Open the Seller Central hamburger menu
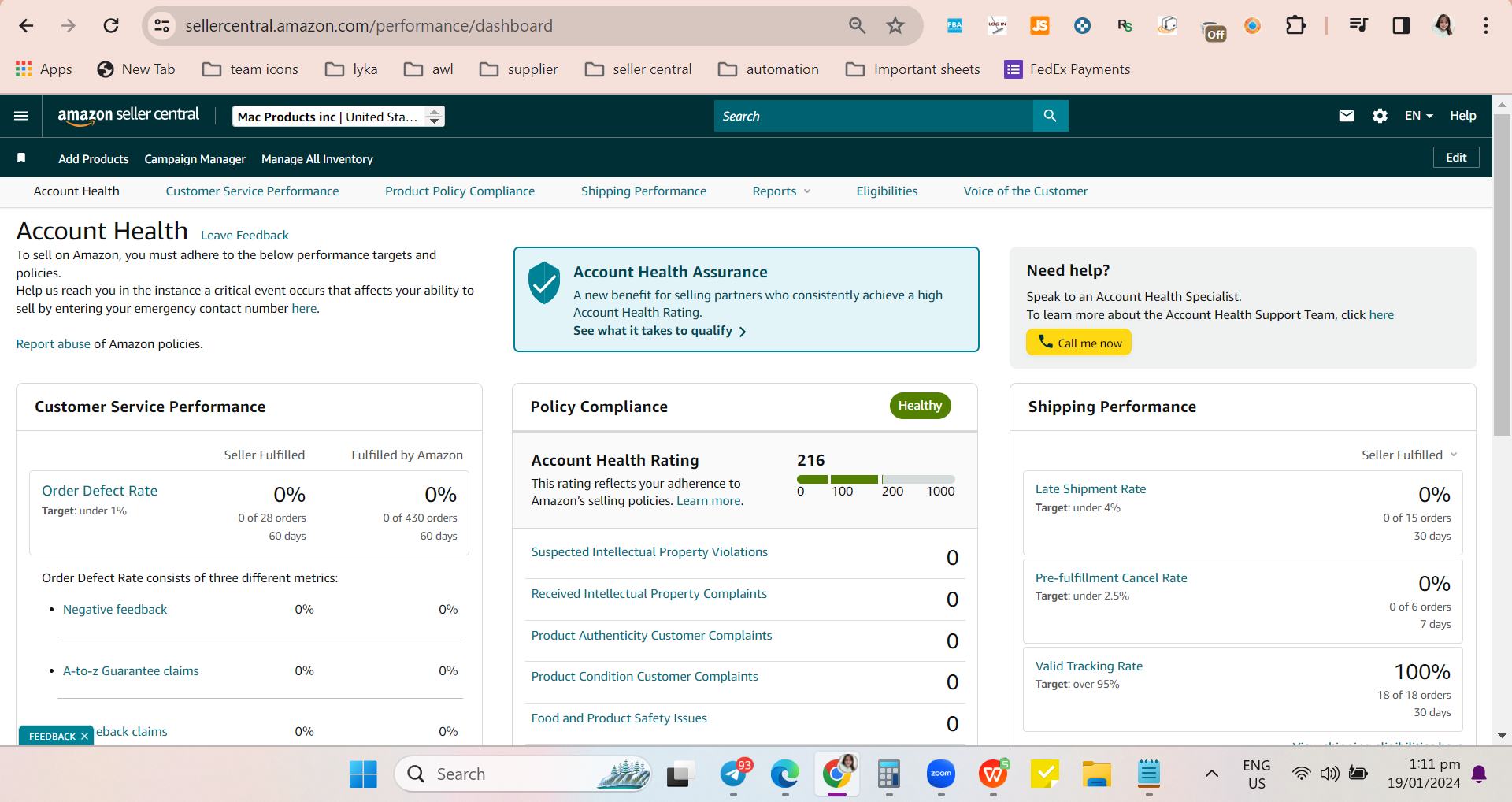This screenshot has height=802, width=1512. pyautogui.click(x=21, y=116)
